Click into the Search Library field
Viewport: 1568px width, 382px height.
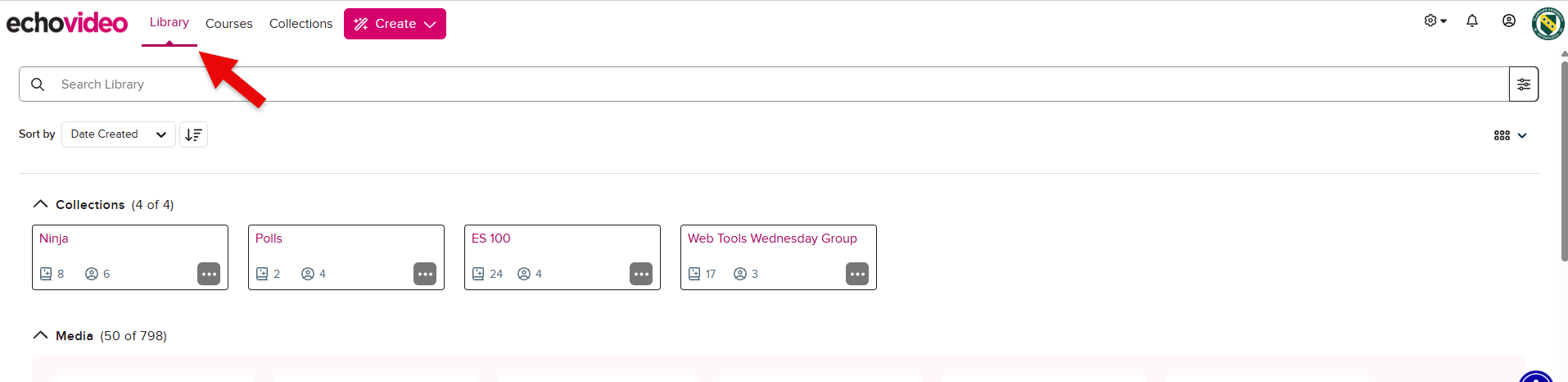click(x=737, y=84)
